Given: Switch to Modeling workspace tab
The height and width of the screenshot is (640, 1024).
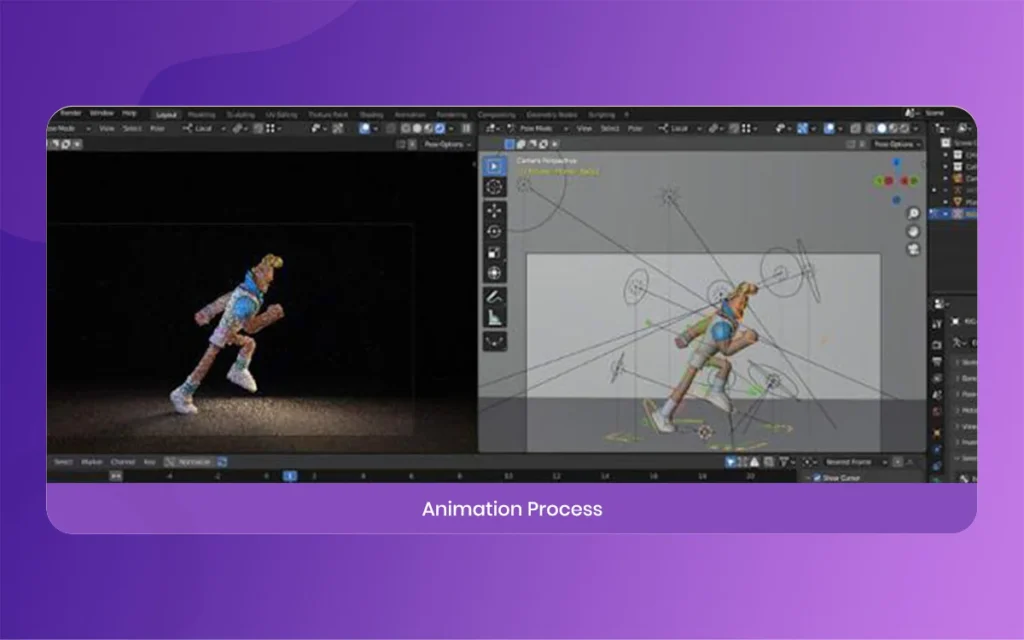Looking at the screenshot, I should click(201, 114).
